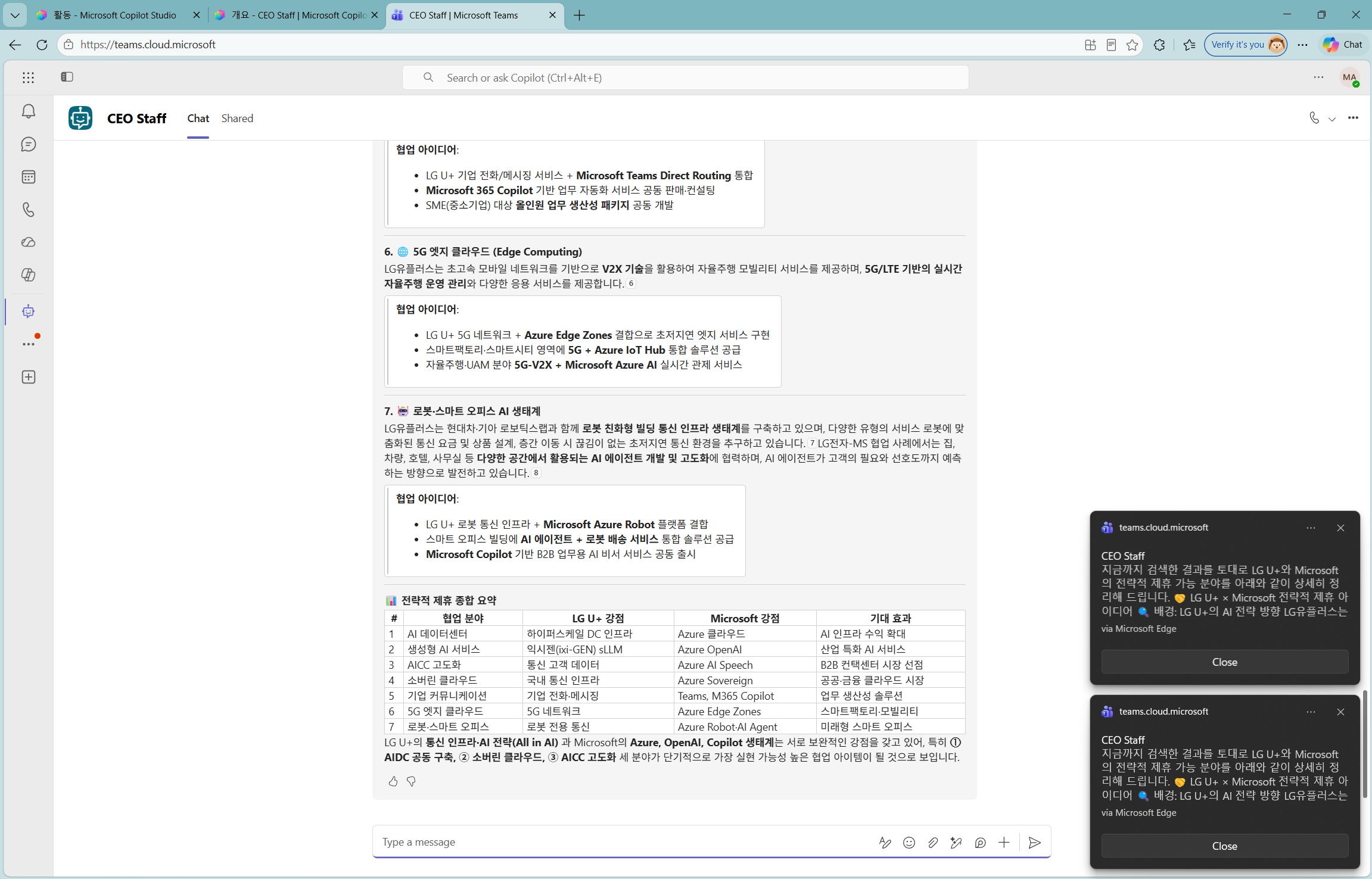Viewport: 1372px width, 879px height.
Task: Open the OneDrive cloud icon in sidebar
Action: pyautogui.click(x=29, y=242)
